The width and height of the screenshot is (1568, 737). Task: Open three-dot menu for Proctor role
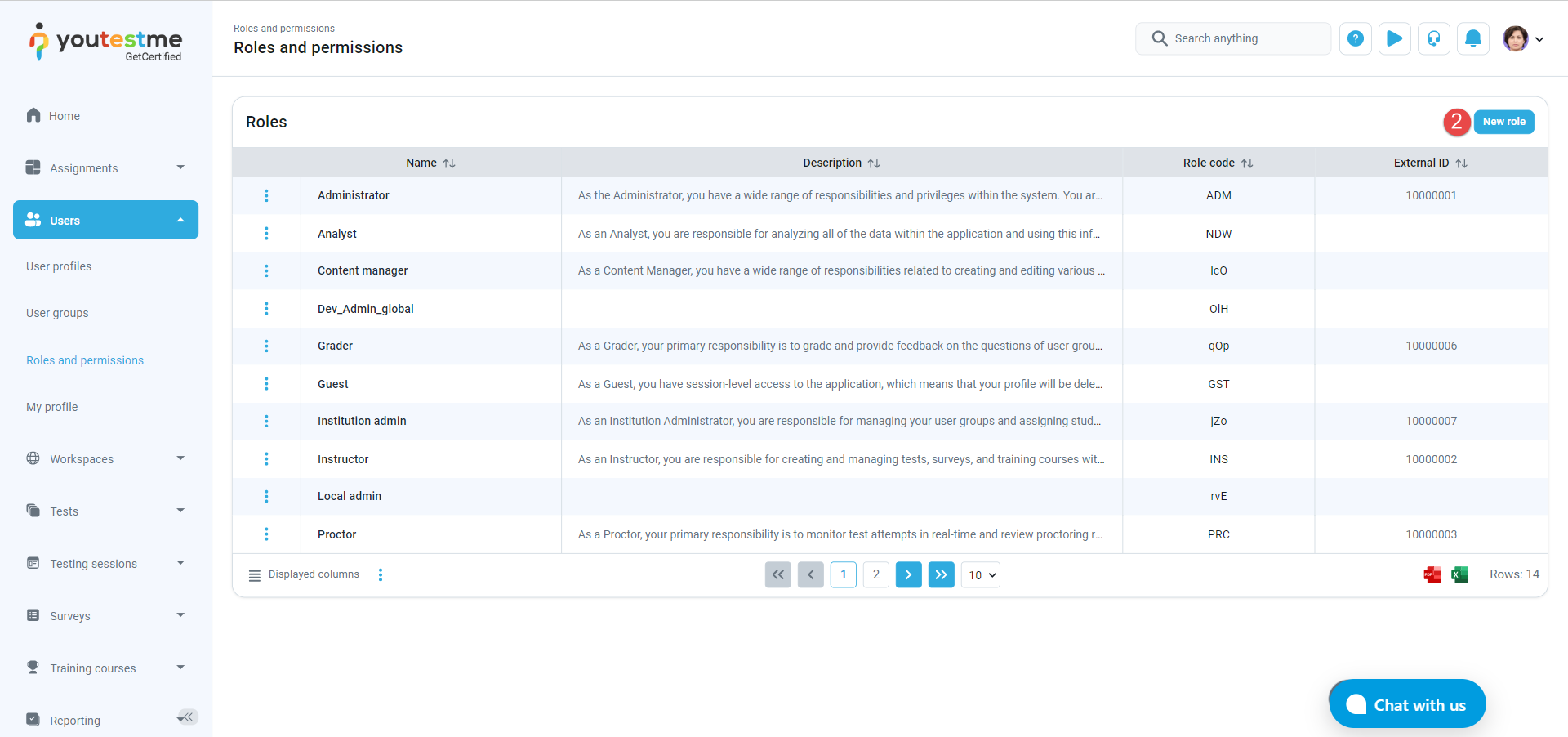click(x=266, y=534)
